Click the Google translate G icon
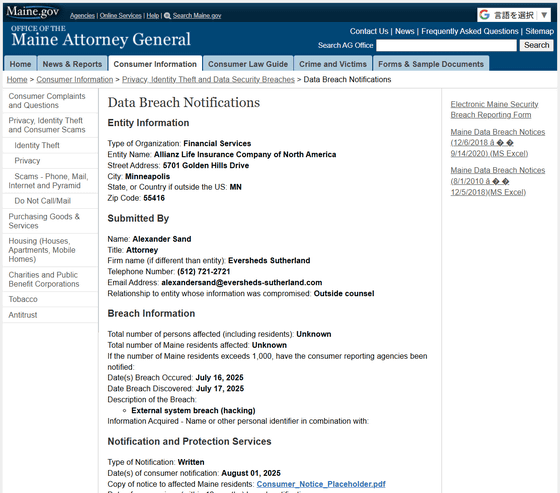Image resolution: width=560 pixels, height=493 pixels. [x=484, y=15]
